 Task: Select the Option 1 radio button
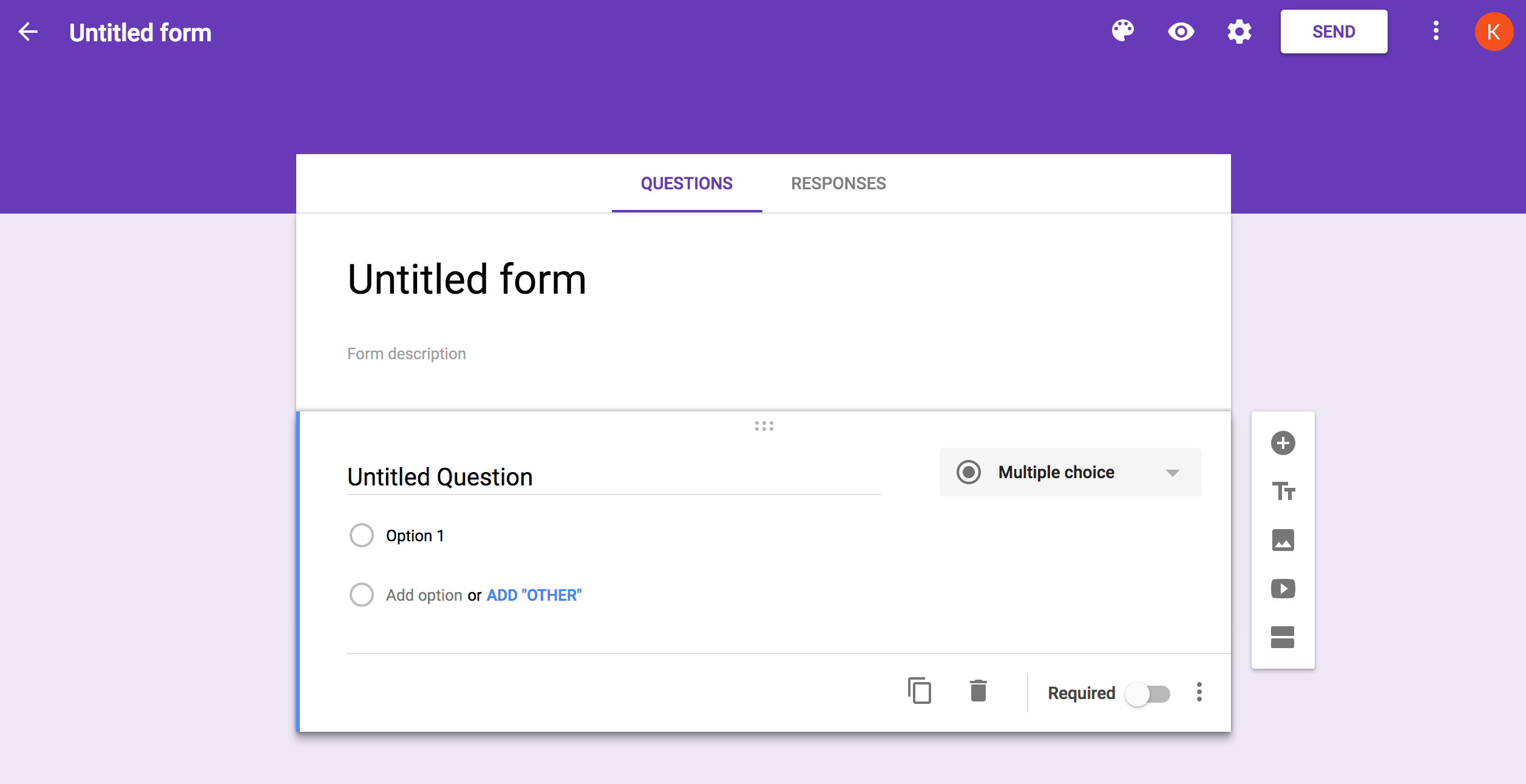click(362, 535)
